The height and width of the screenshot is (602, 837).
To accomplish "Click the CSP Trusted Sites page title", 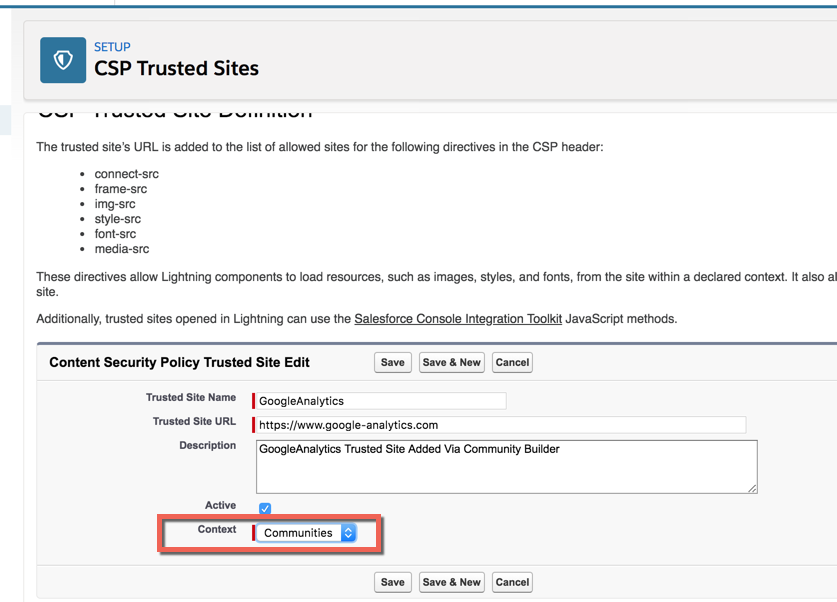I will 176,68.
